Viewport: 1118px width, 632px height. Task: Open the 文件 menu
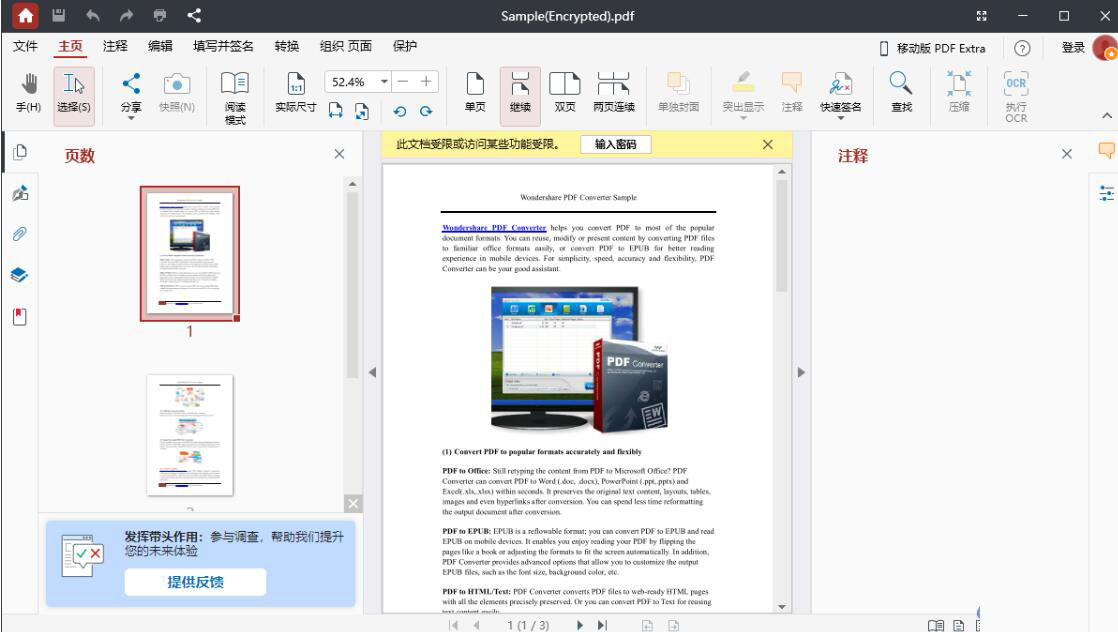25,46
